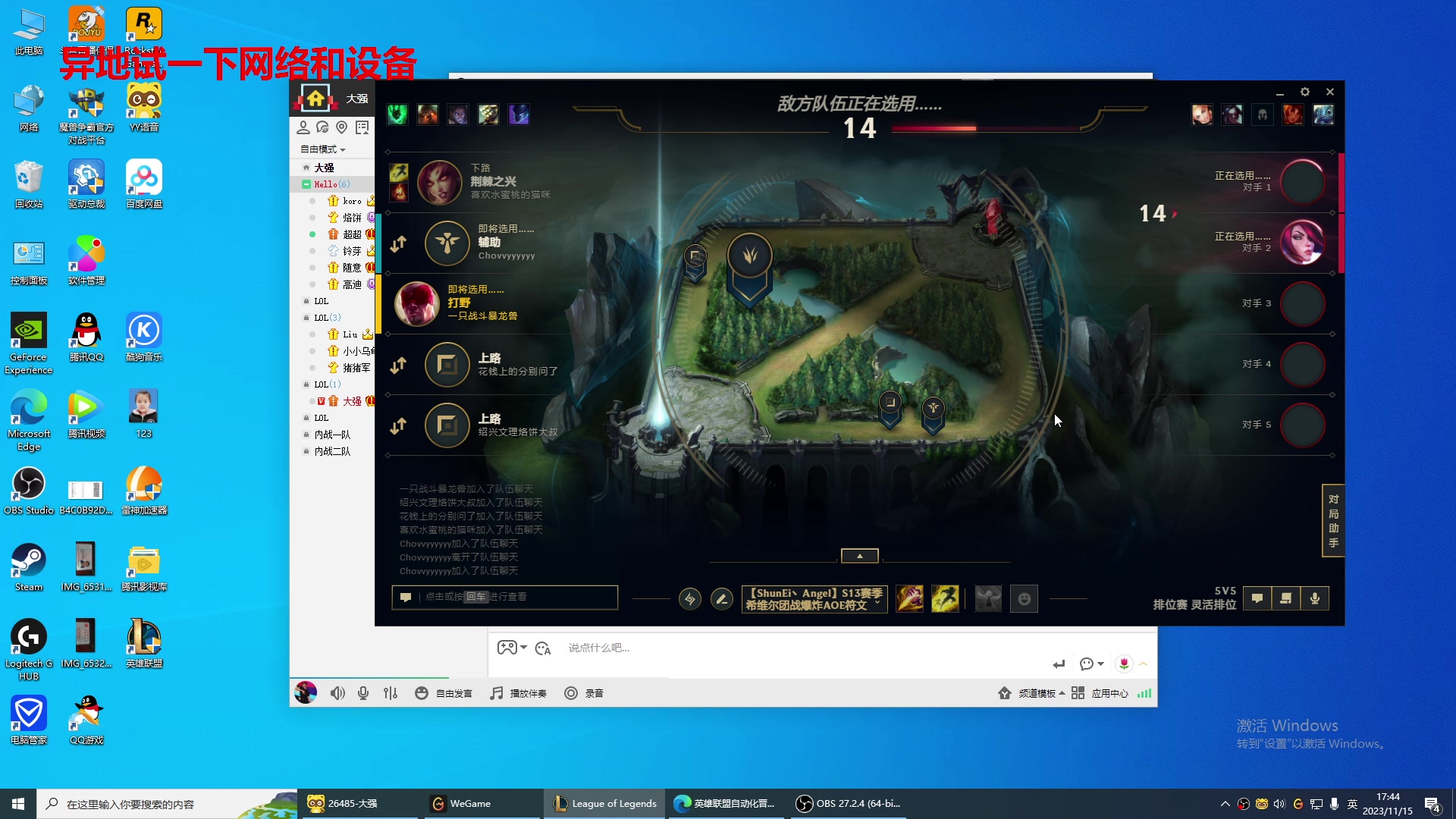Screen dimensions: 1456x819
Task: Expand the YY gift panel up arrow
Action: [x=1144, y=664]
